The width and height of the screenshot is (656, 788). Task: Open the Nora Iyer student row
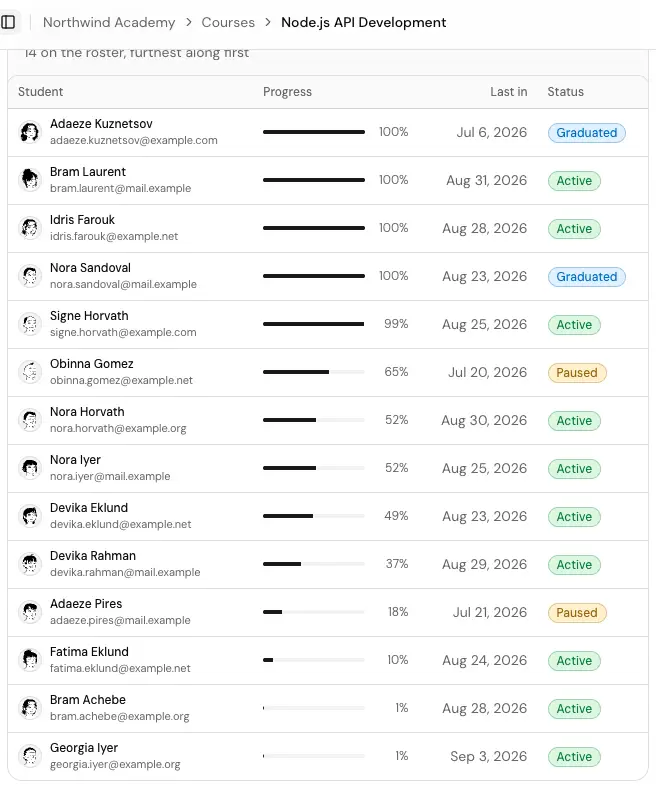coord(328,468)
